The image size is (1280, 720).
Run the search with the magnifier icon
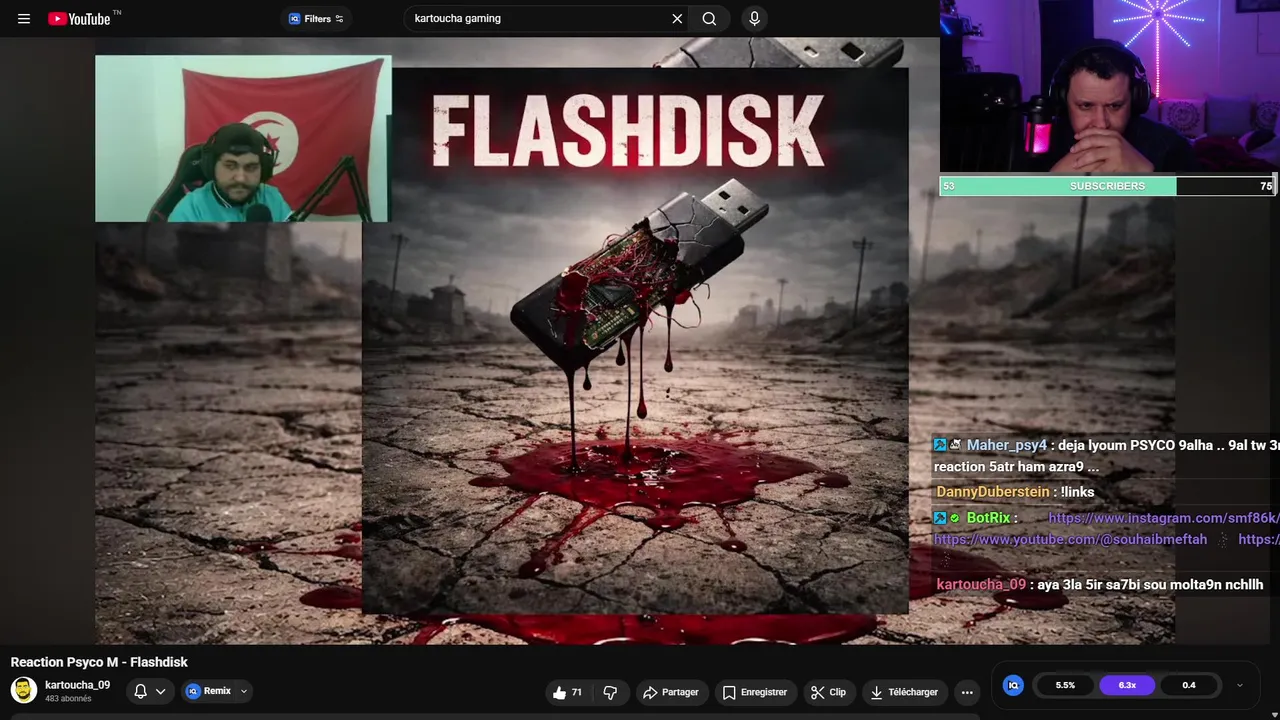click(x=709, y=19)
